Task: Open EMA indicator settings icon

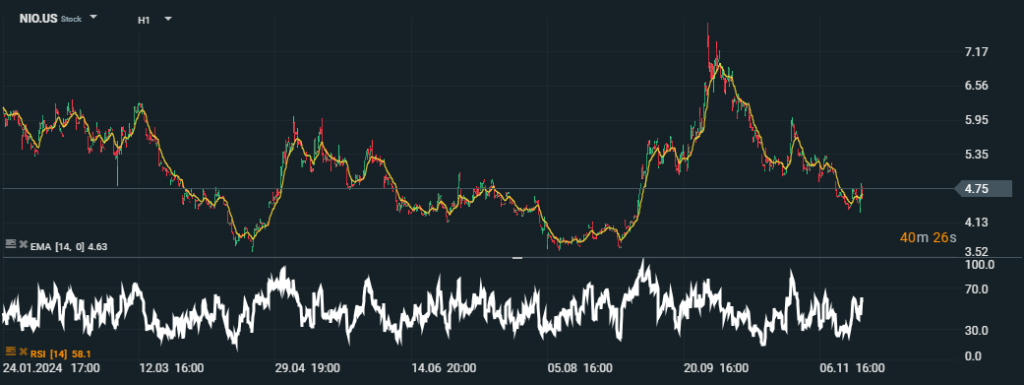Action: (x=10, y=243)
